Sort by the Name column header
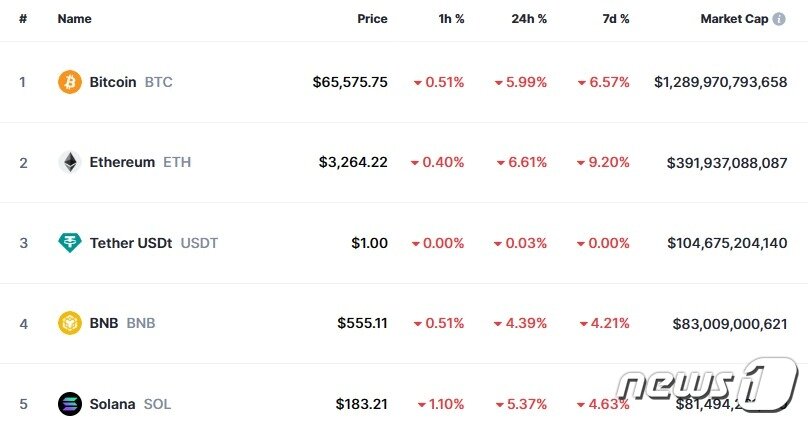808x424 pixels. (75, 19)
